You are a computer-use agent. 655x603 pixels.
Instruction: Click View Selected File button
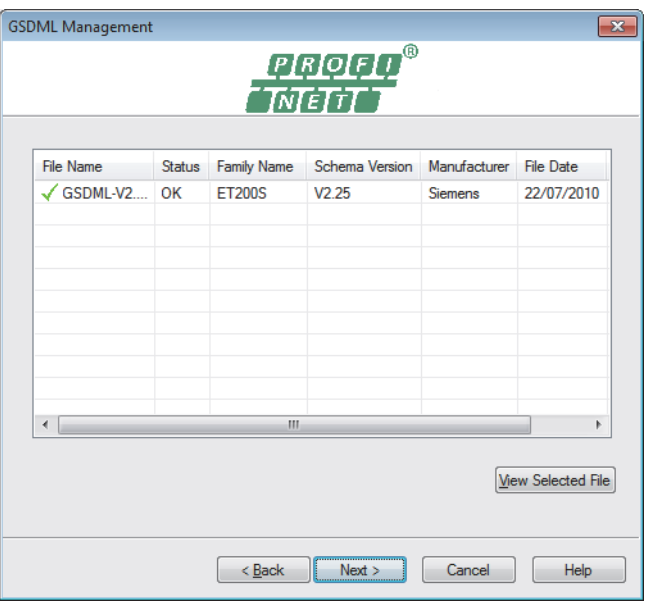[x=555, y=480]
